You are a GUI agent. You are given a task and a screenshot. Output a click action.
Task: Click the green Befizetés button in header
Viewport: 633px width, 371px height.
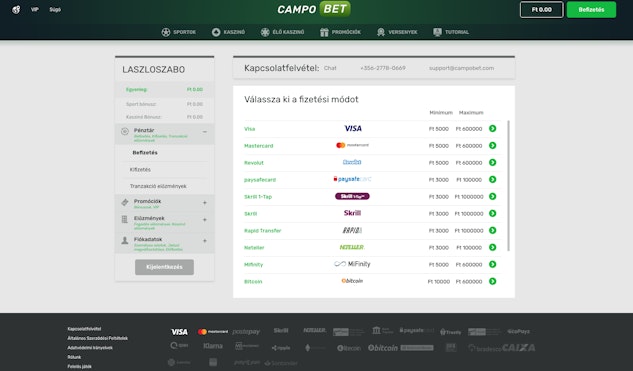(x=591, y=10)
